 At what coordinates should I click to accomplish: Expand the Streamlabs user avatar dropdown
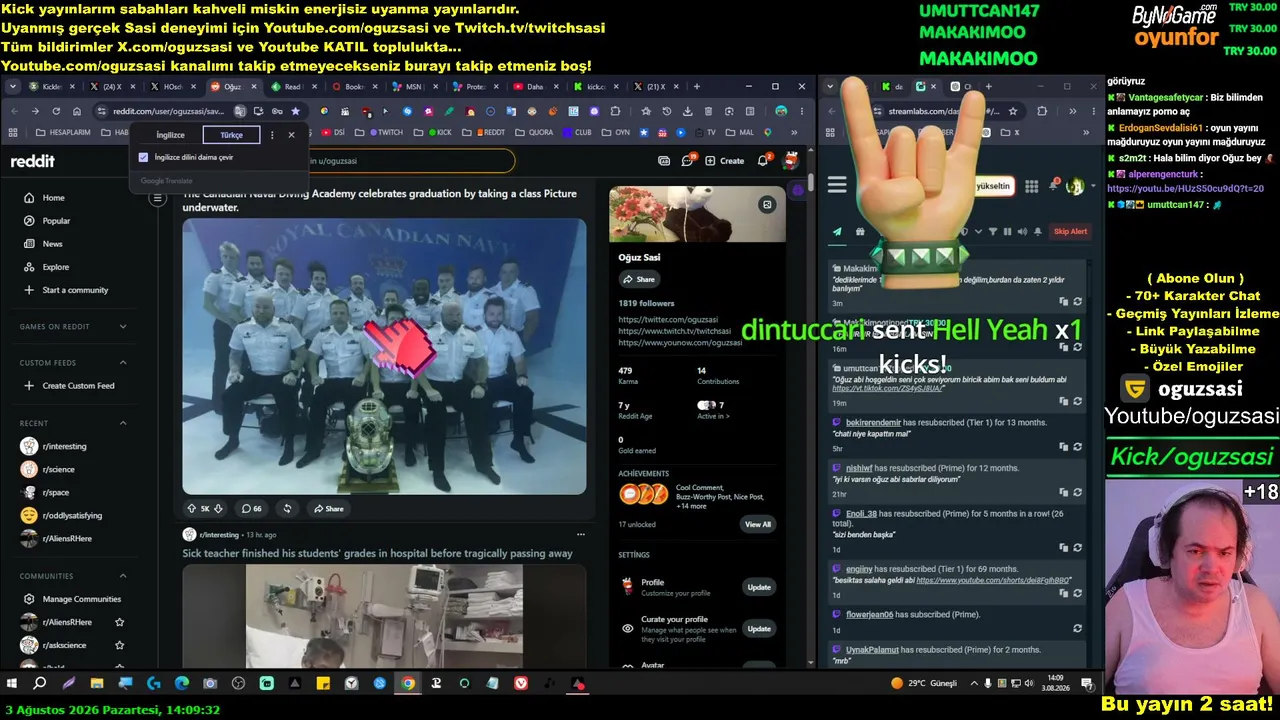1092,186
